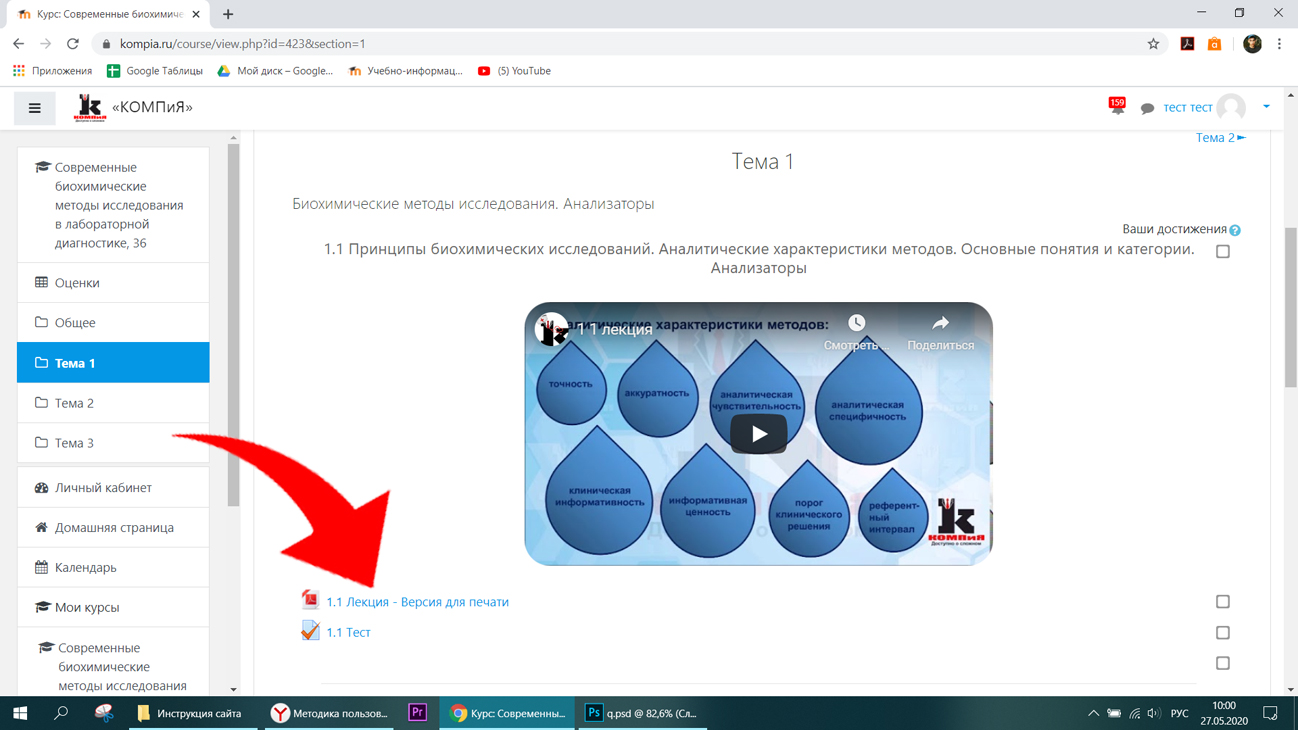The height and width of the screenshot is (730, 1298).
Task: Click the КОМПиЯ site logo
Action: (90, 108)
